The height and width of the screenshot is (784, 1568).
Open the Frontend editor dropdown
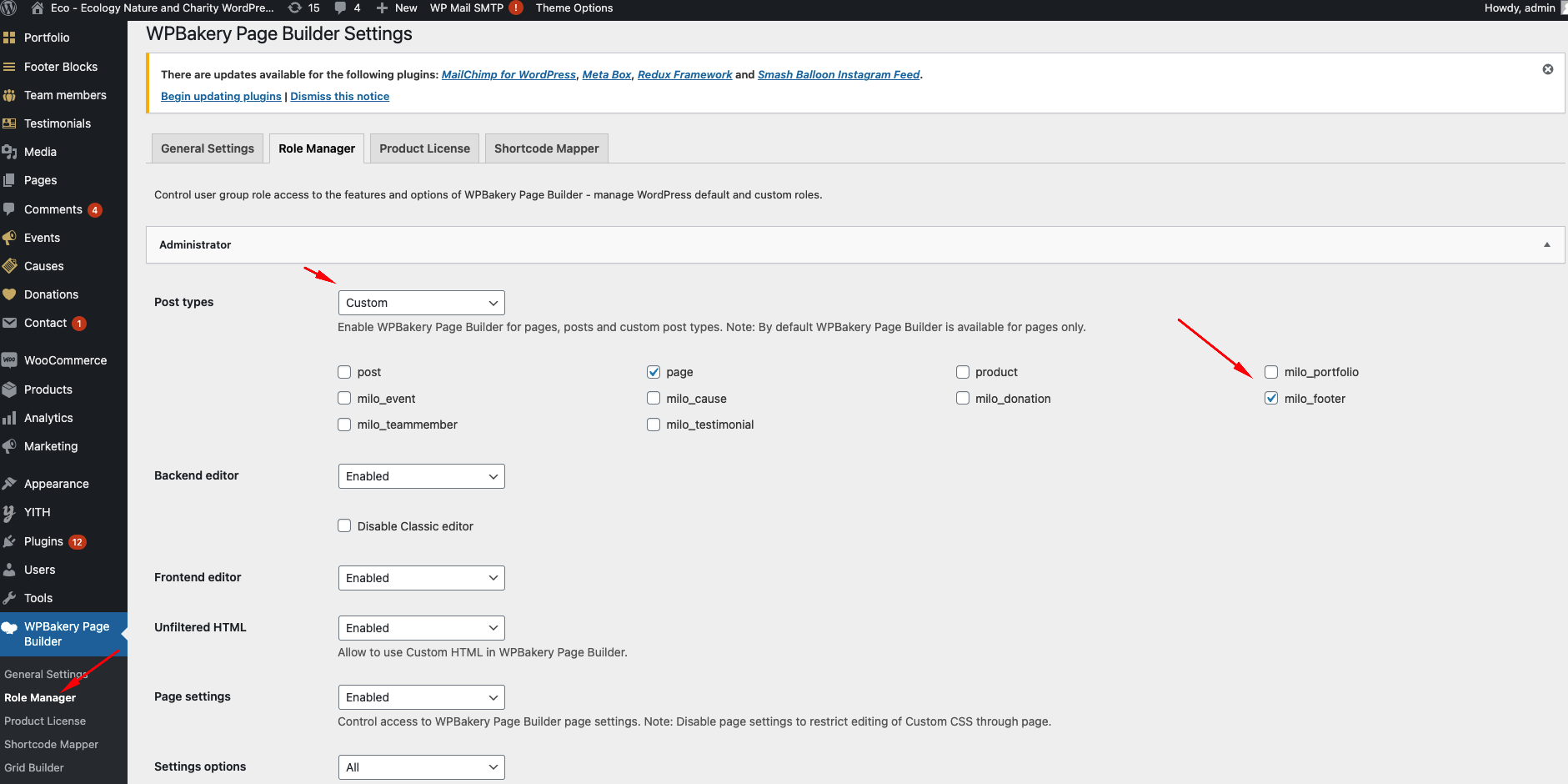(422, 578)
